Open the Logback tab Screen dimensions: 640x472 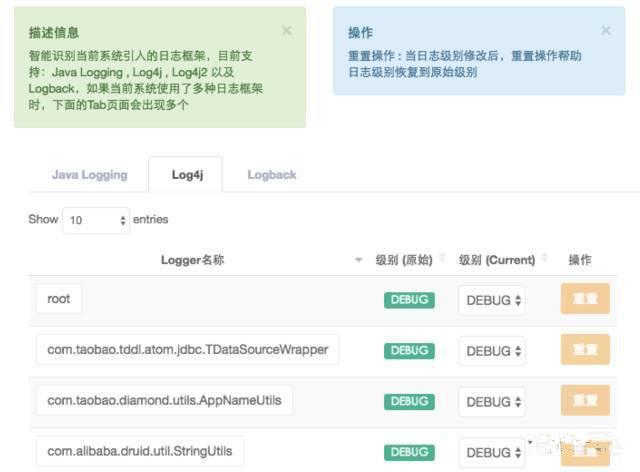[x=272, y=175]
